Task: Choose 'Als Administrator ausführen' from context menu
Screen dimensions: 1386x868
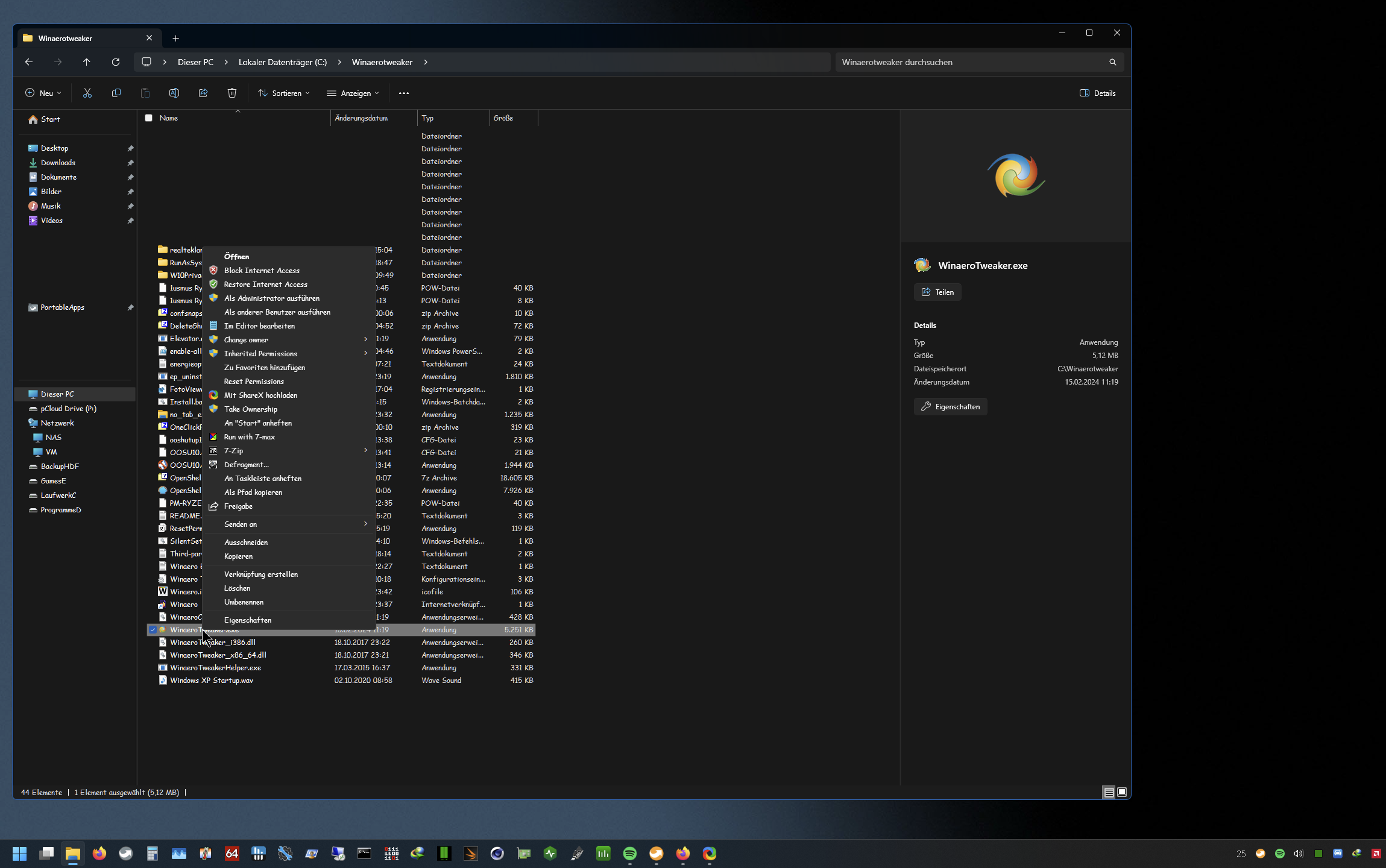Action: [x=272, y=298]
